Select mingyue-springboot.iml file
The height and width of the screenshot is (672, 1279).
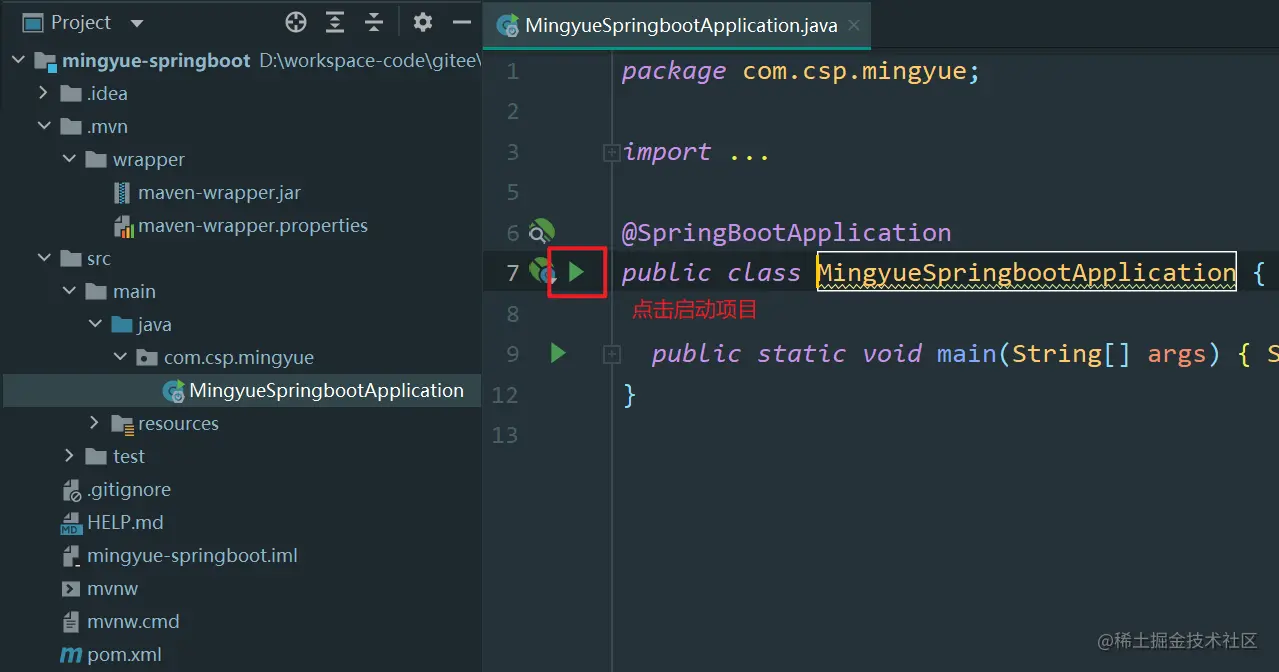[x=192, y=555]
